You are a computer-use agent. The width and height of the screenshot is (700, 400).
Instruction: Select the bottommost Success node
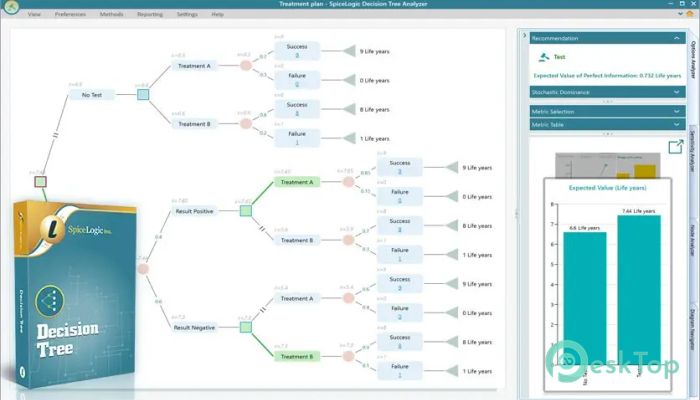[x=400, y=342]
